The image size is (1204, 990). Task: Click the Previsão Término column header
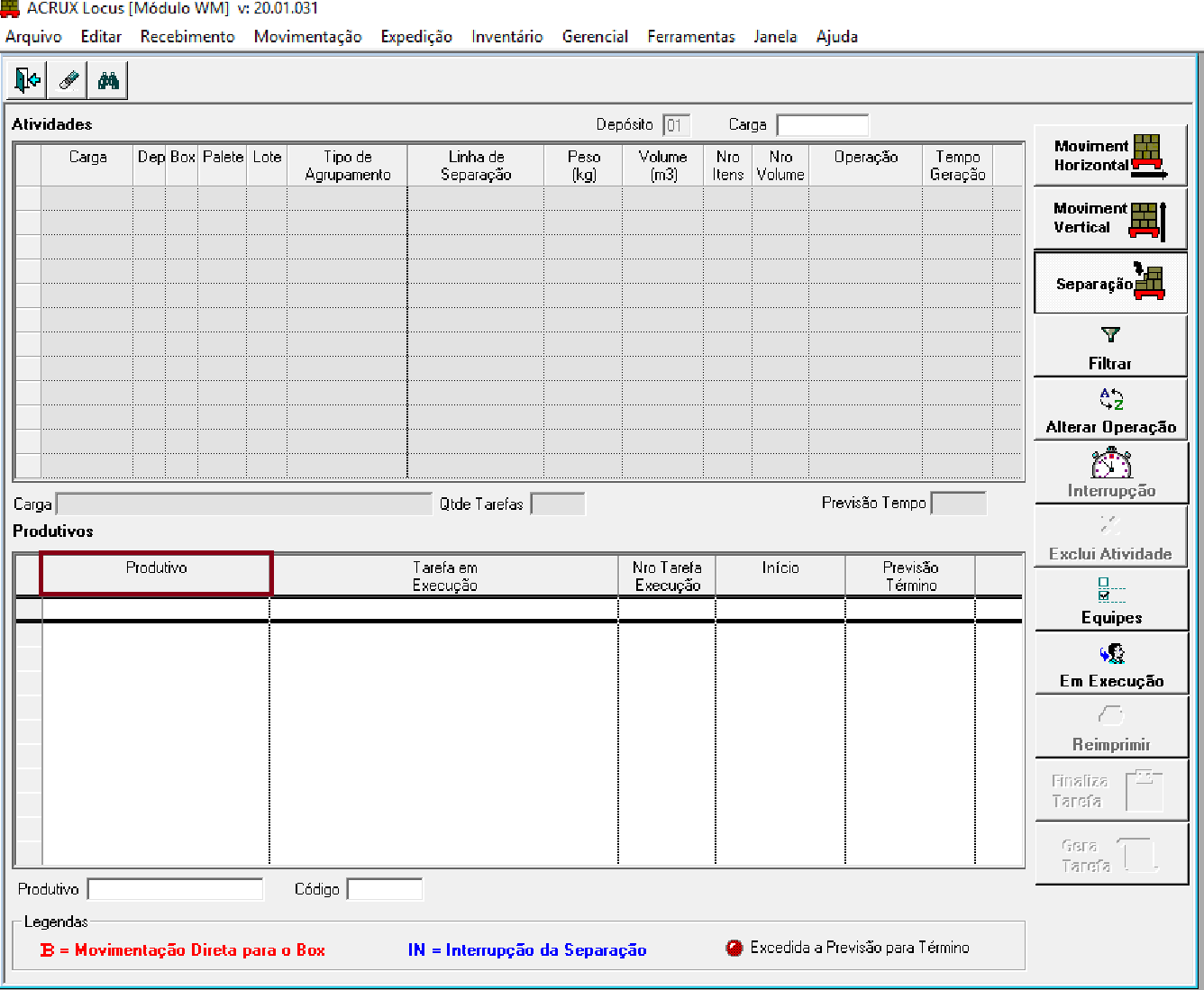tap(910, 576)
